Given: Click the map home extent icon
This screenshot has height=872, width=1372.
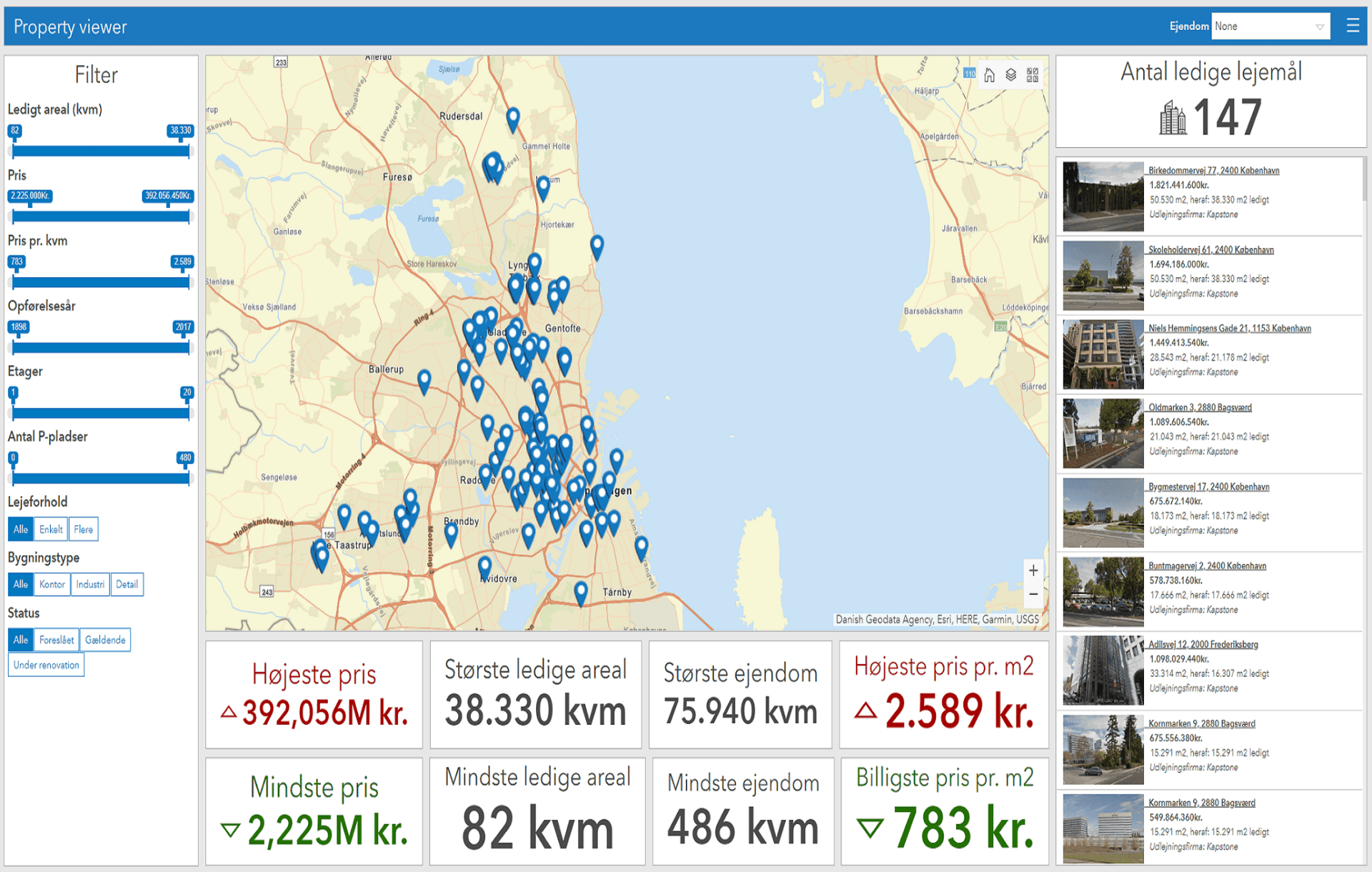Looking at the screenshot, I should [989, 75].
